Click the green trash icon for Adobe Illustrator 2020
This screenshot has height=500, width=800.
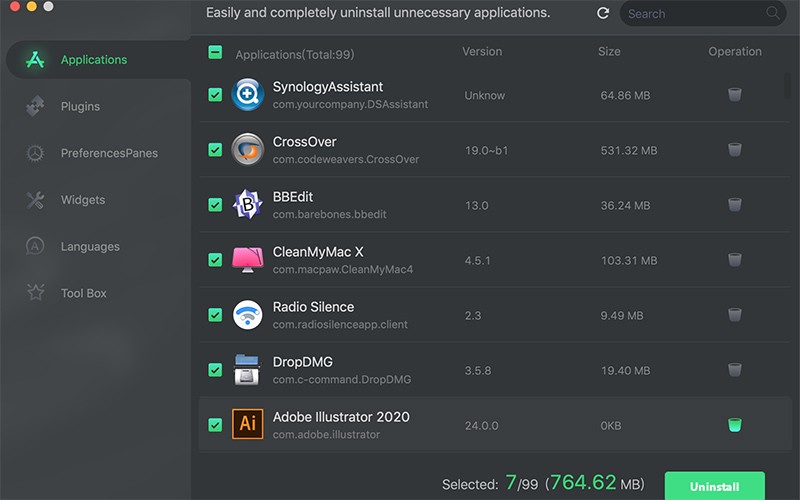tap(735, 424)
